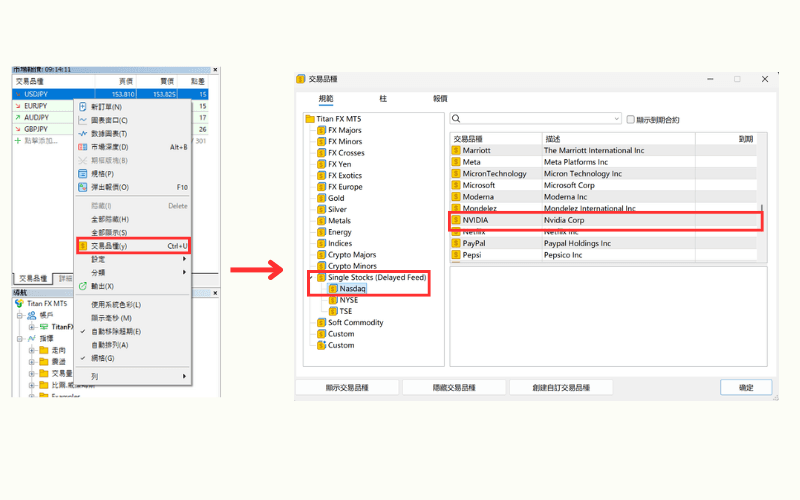
Task: Confirm with 確定 OK button
Action: coord(746,388)
